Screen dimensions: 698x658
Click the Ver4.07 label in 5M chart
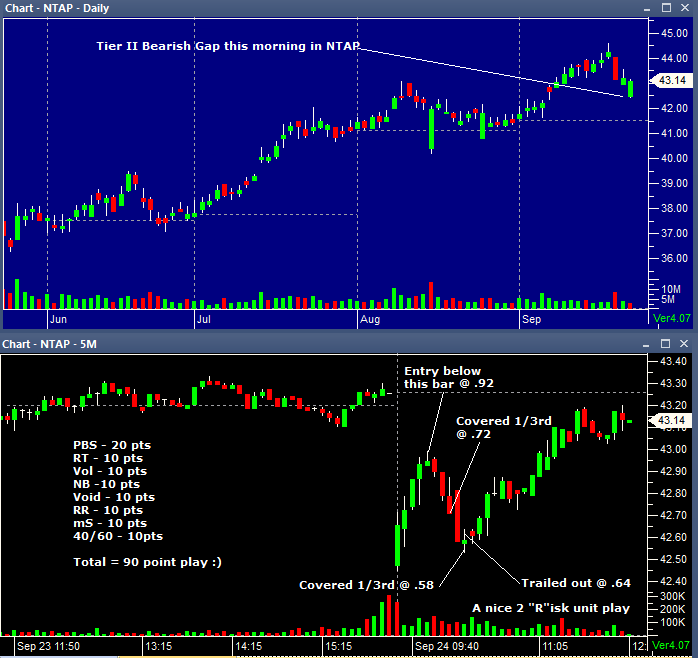[x=670, y=645]
